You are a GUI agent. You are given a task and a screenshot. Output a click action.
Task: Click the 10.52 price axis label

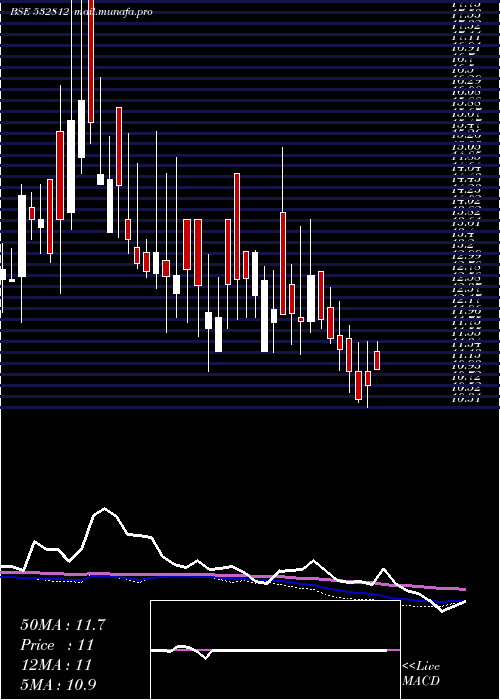coord(466,388)
